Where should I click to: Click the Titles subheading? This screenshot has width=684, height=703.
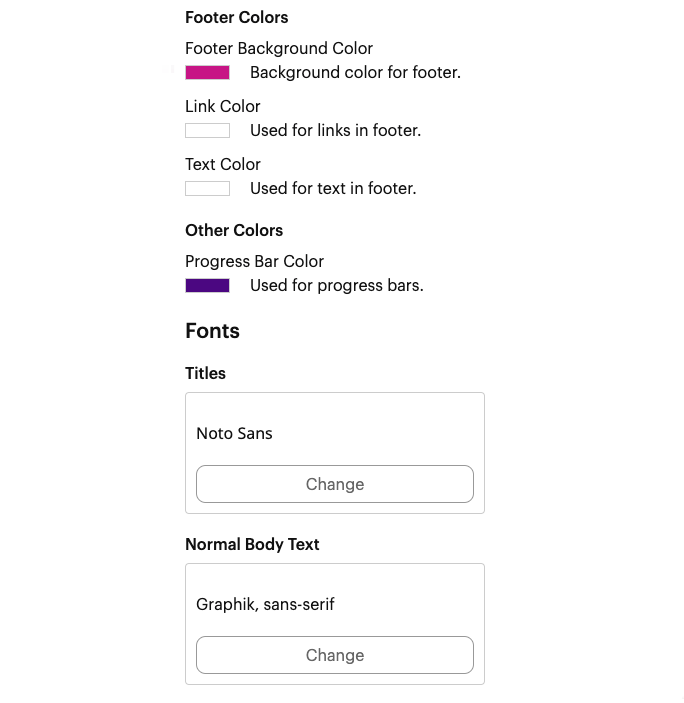point(205,373)
